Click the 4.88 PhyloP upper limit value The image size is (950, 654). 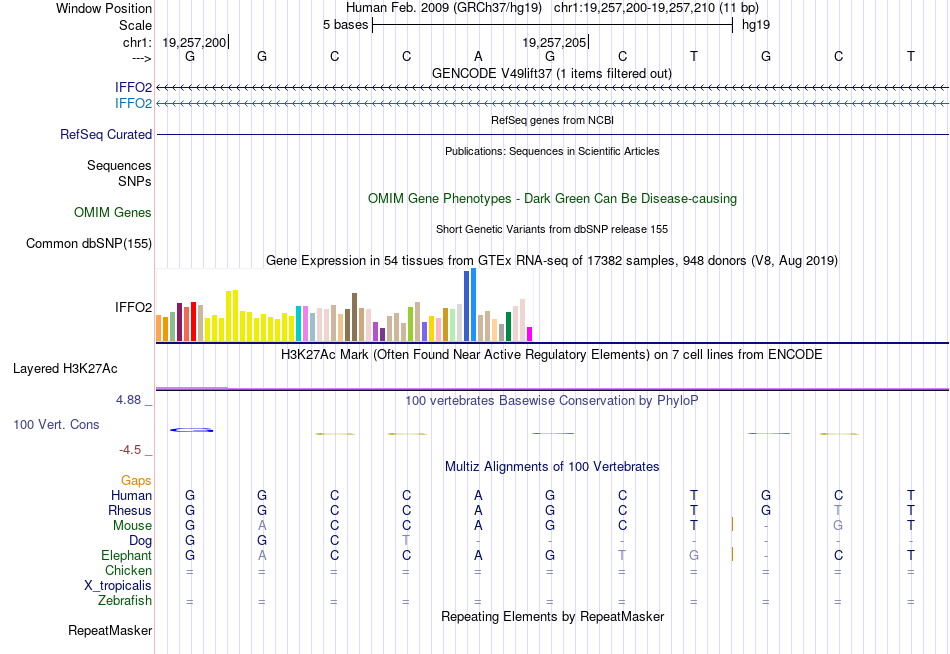pyautogui.click(x=128, y=400)
